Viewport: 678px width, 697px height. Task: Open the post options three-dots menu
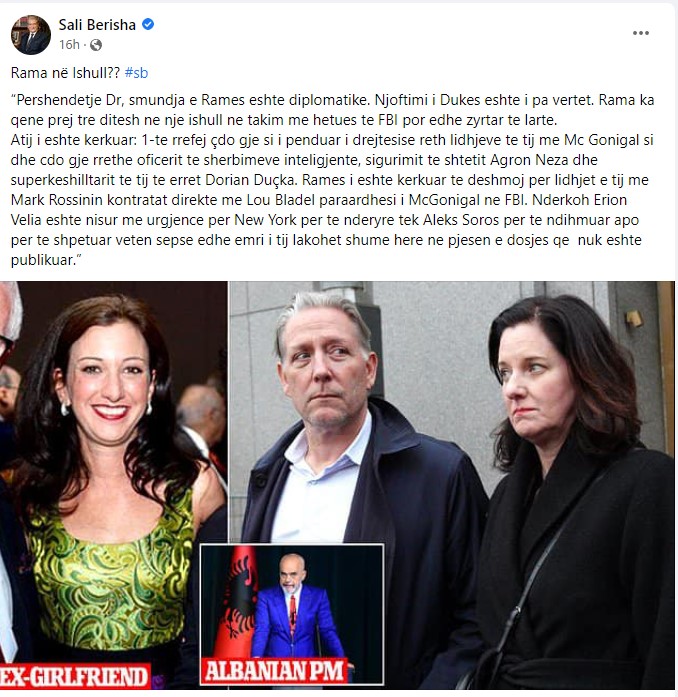click(641, 33)
